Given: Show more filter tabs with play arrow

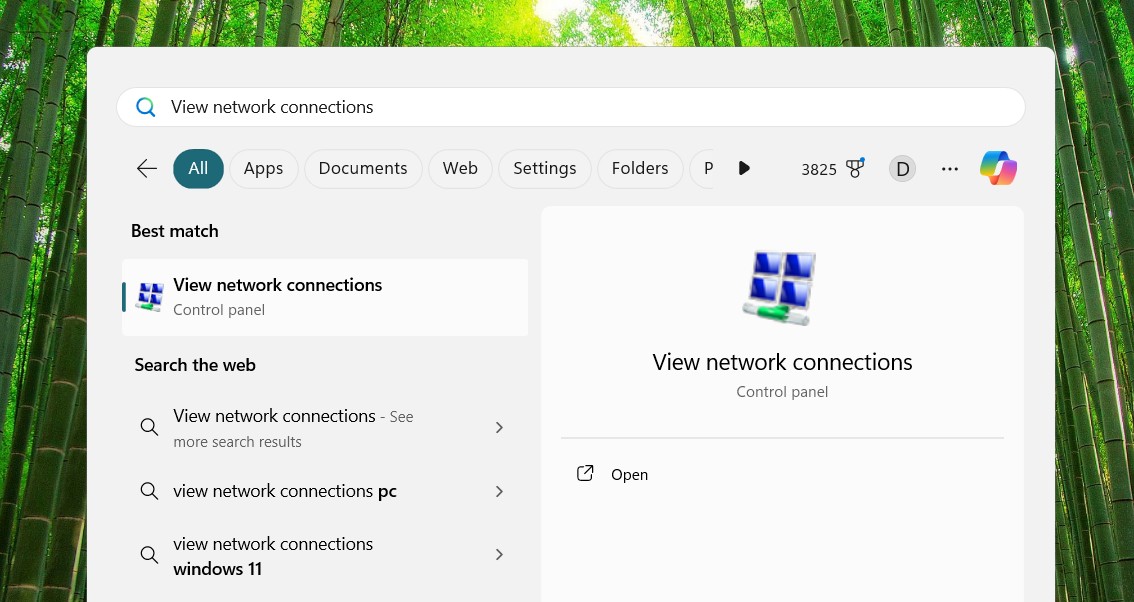Looking at the screenshot, I should pos(743,169).
